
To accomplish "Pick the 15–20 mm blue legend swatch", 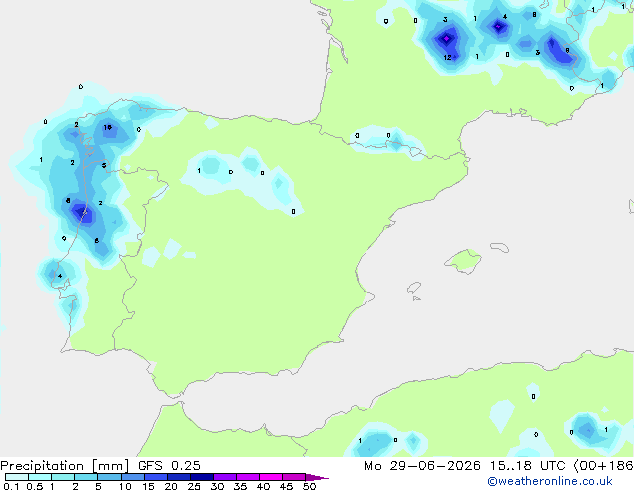I will tap(156, 477).
